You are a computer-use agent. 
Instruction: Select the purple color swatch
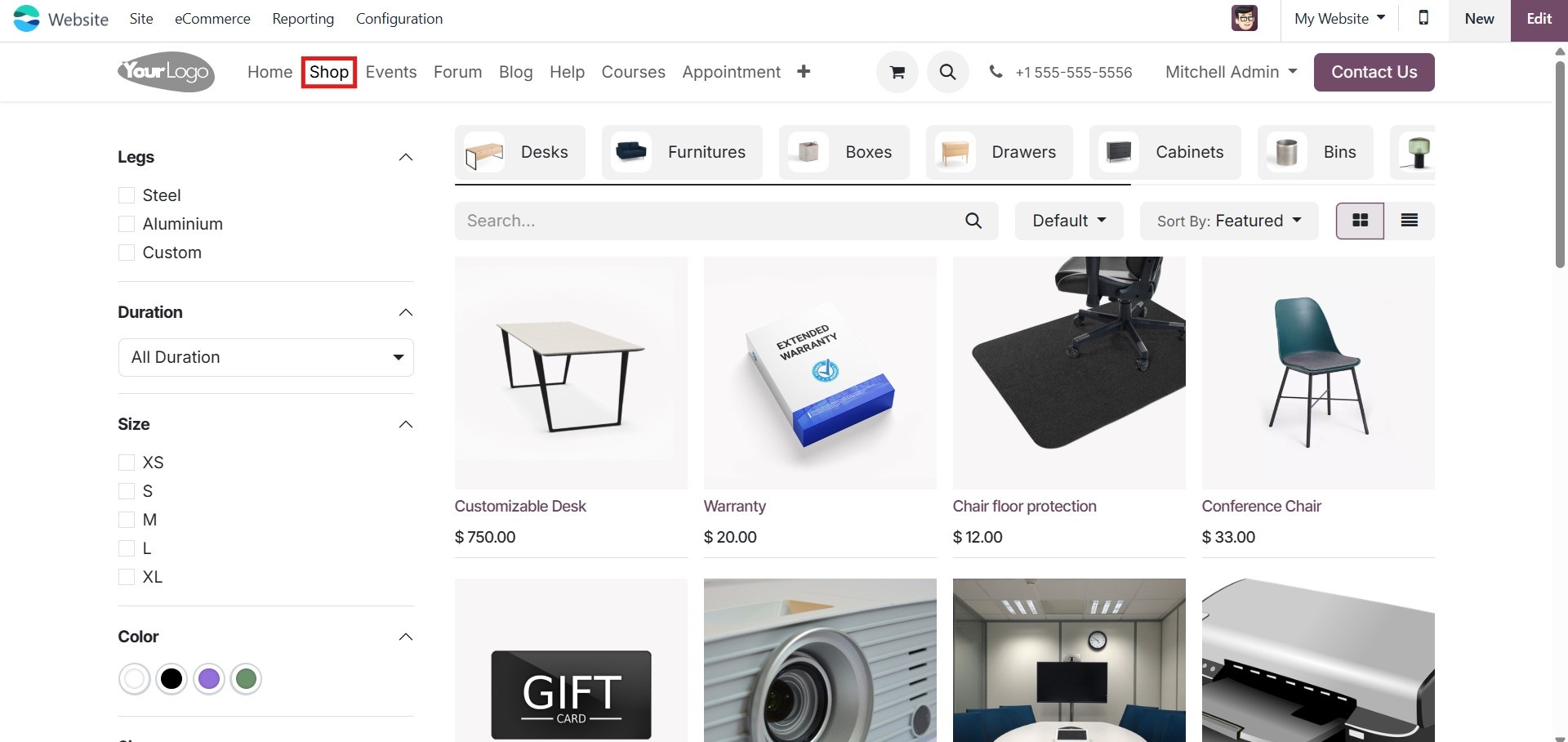[209, 679]
